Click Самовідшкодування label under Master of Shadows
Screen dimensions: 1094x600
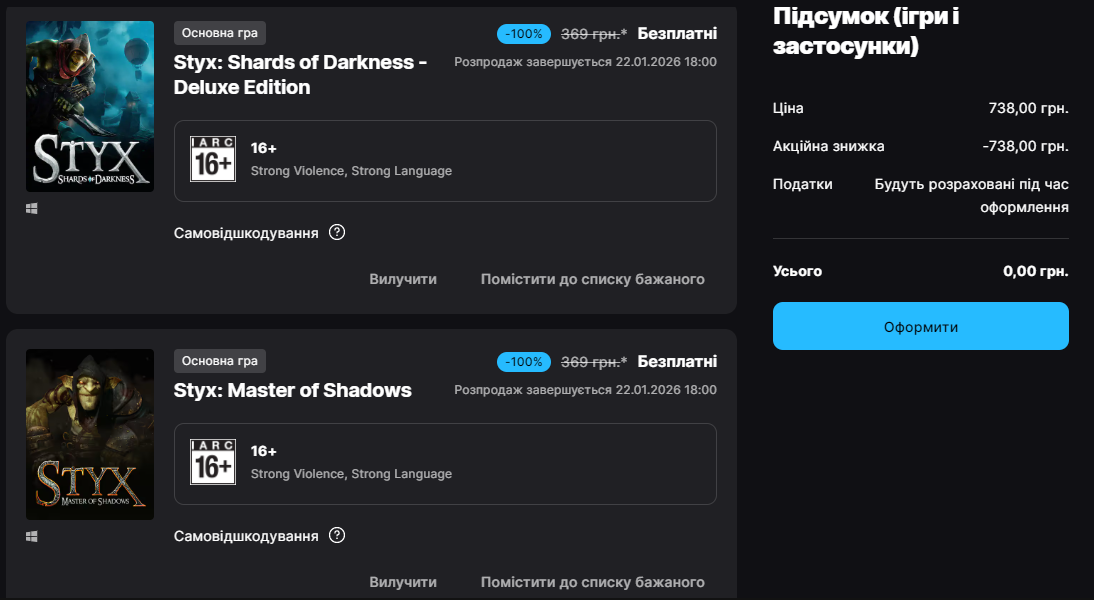(246, 536)
